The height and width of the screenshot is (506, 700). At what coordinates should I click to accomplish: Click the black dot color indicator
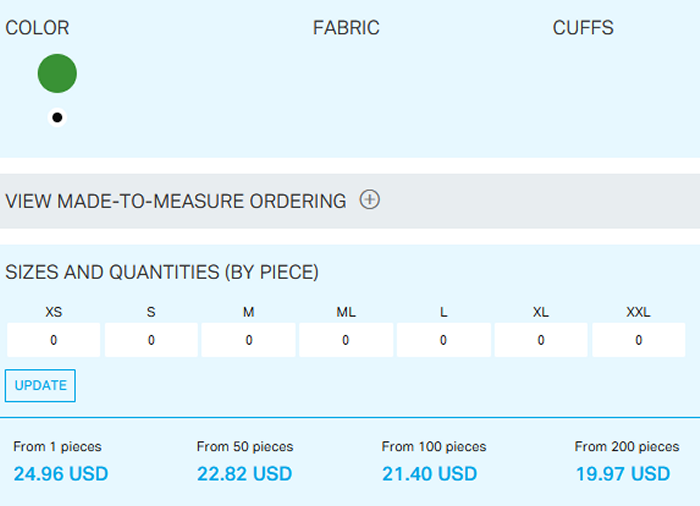pos(57,118)
